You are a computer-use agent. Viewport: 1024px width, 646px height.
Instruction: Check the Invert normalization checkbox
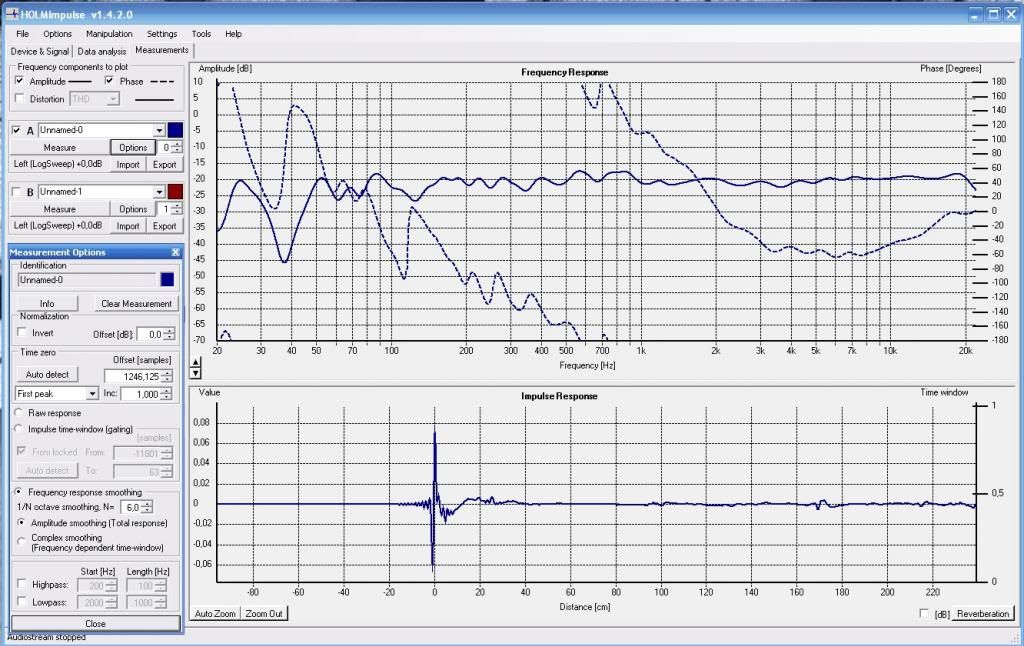22,332
